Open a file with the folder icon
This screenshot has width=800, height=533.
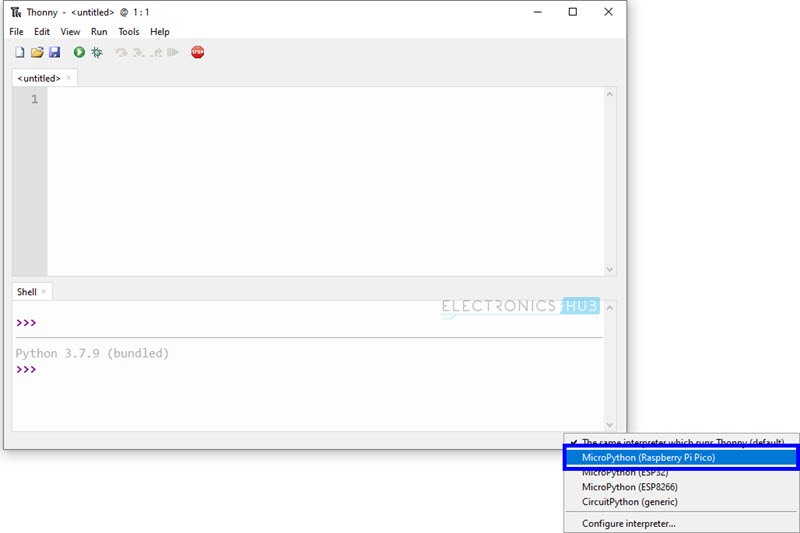pos(37,52)
